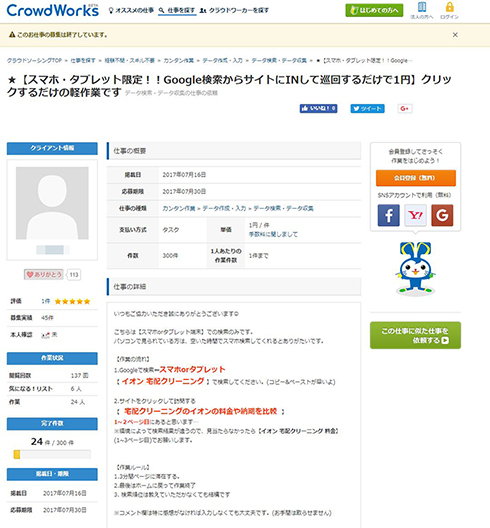Open データ作成・入力 breadcrumb link
This screenshot has height=528, width=490.
222,61
